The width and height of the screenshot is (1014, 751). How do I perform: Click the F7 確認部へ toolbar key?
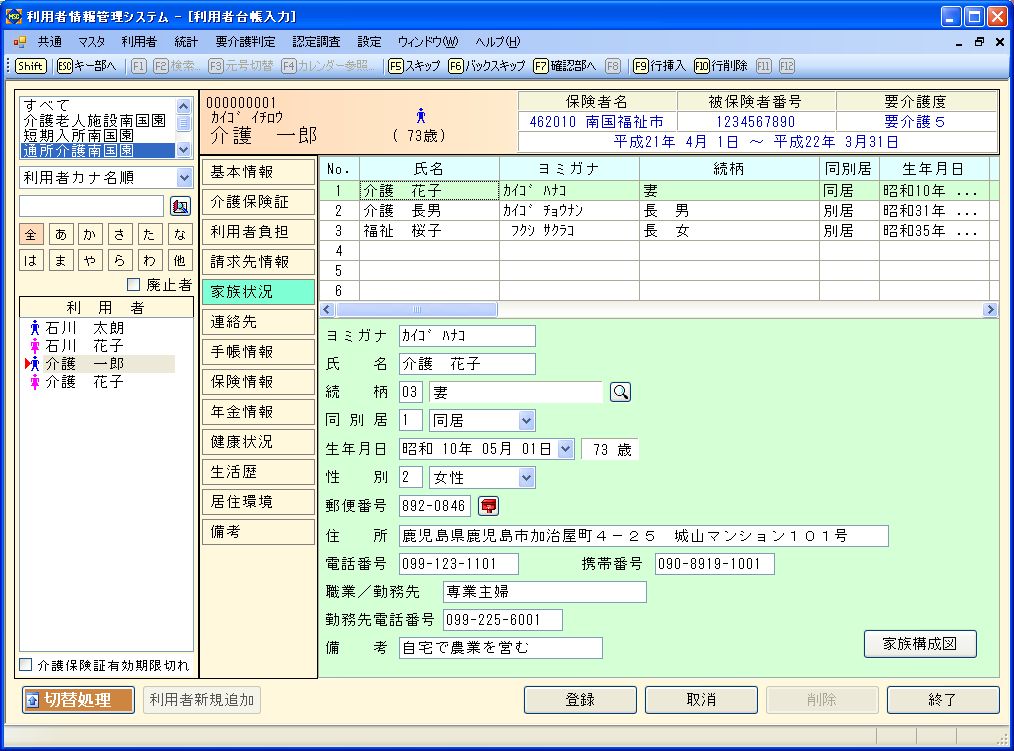(564, 66)
